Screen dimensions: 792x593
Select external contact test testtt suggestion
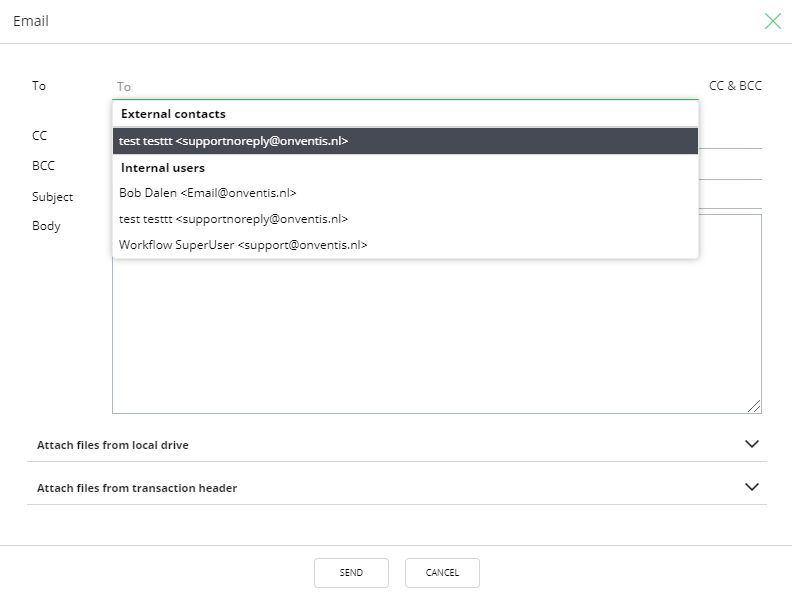point(405,141)
